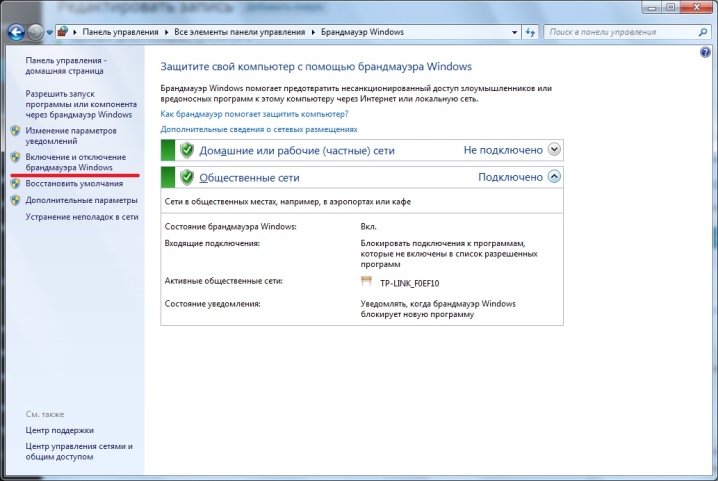Expand arrow after "Панель управления" breadcrumb
The width and height of the screenshot is (718, 481).
tap(166, 32)
